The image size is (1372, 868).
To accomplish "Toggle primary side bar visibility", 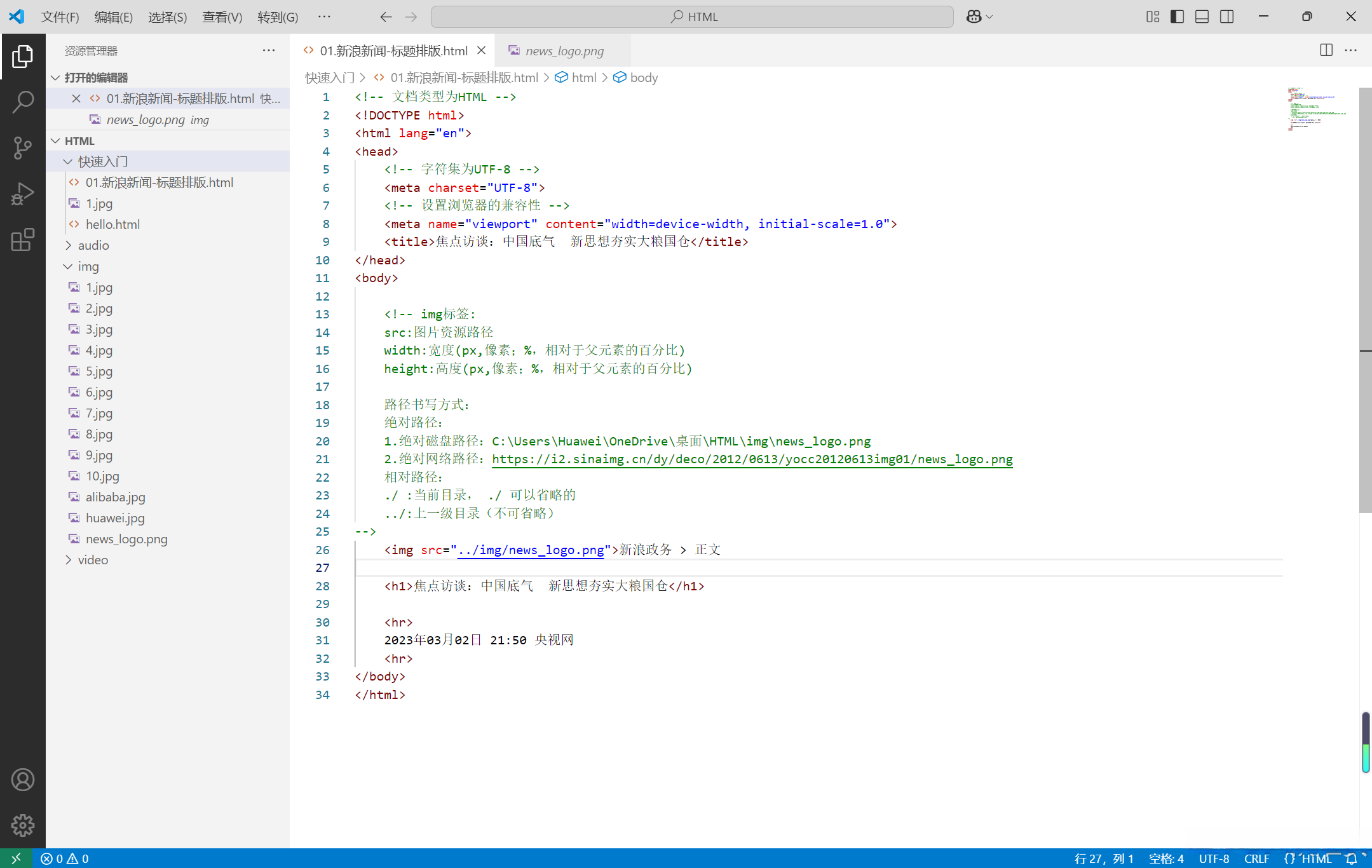I will pyautogui.click(x=1177, y=17).
